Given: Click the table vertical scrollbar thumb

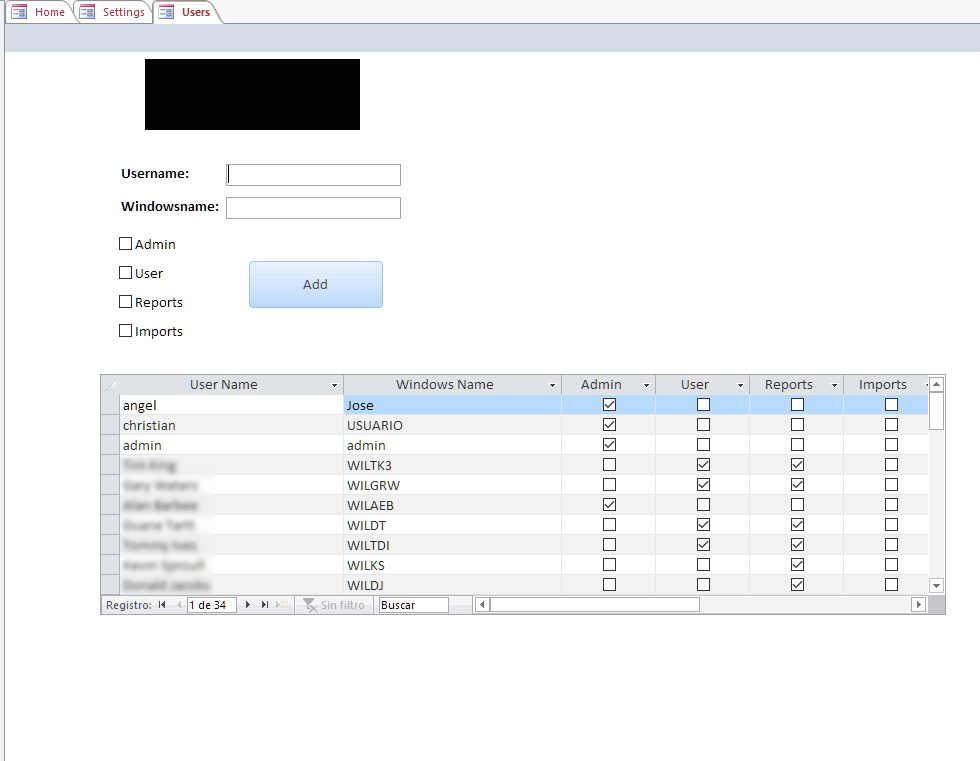Looking at the screenshot, I should coord(936,410).
